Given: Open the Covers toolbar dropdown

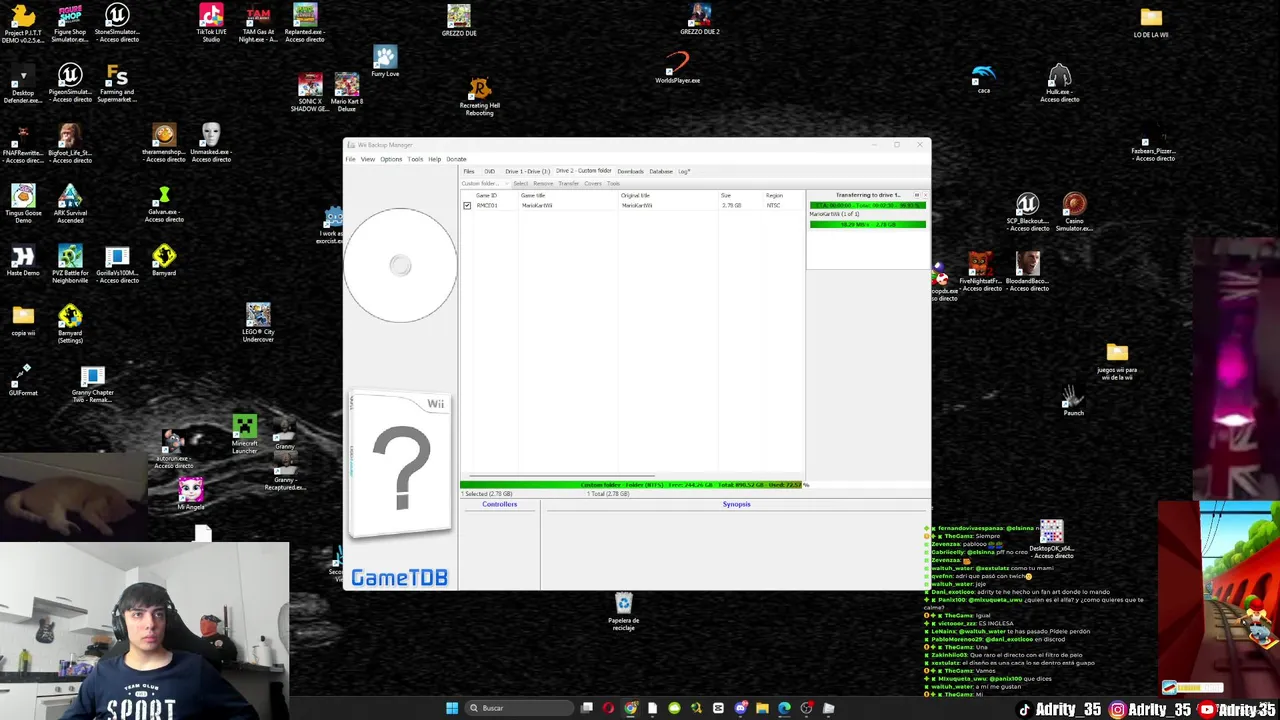Looking at the screenshot, I should tap(593, 183).
